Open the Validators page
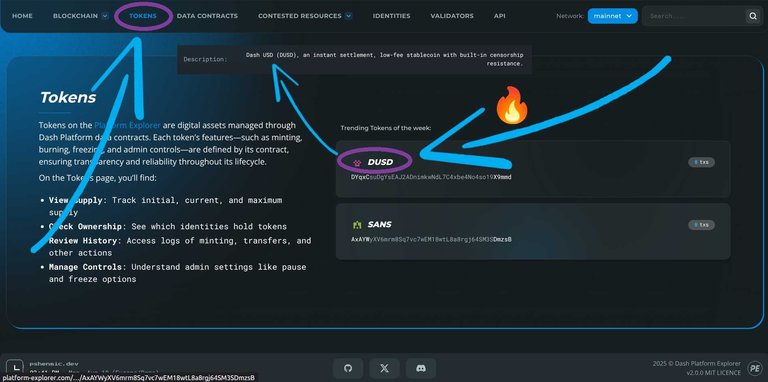Screen dimensions: 768x382 click(x=452, y=16)
